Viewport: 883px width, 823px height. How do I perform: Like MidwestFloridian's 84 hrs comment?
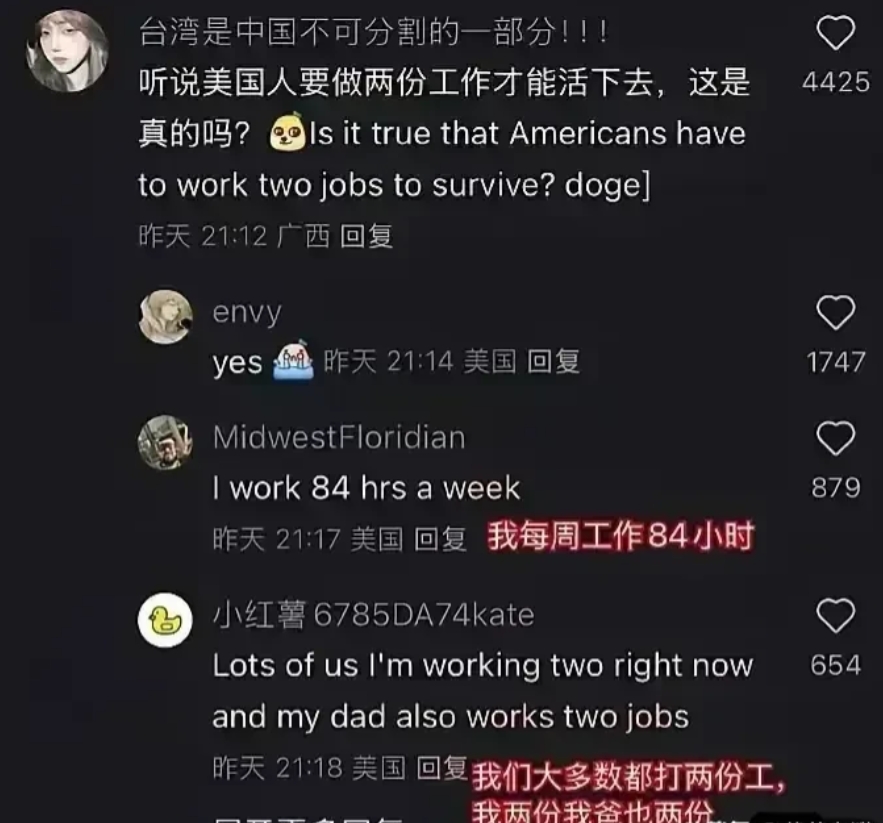tap(836, 438)
